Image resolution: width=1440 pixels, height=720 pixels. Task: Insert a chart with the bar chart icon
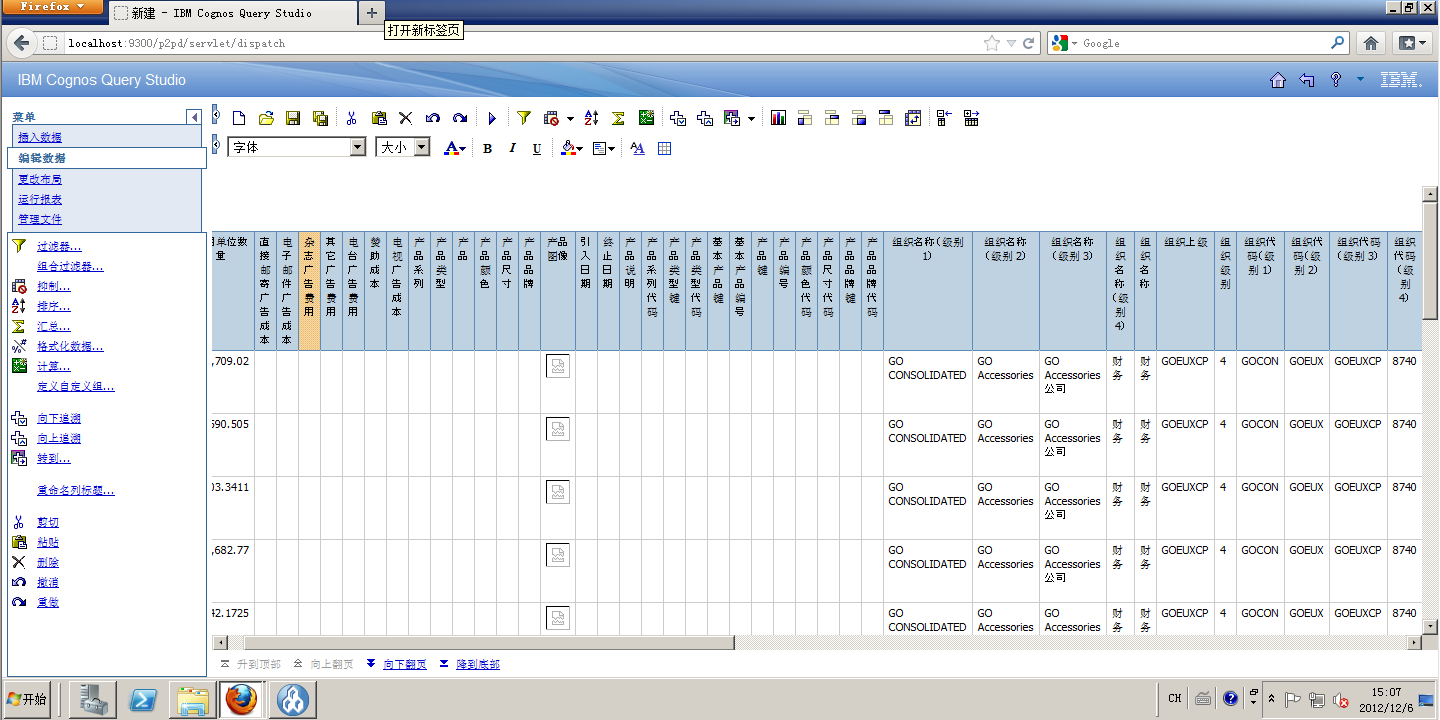click(x=778, y=118)
